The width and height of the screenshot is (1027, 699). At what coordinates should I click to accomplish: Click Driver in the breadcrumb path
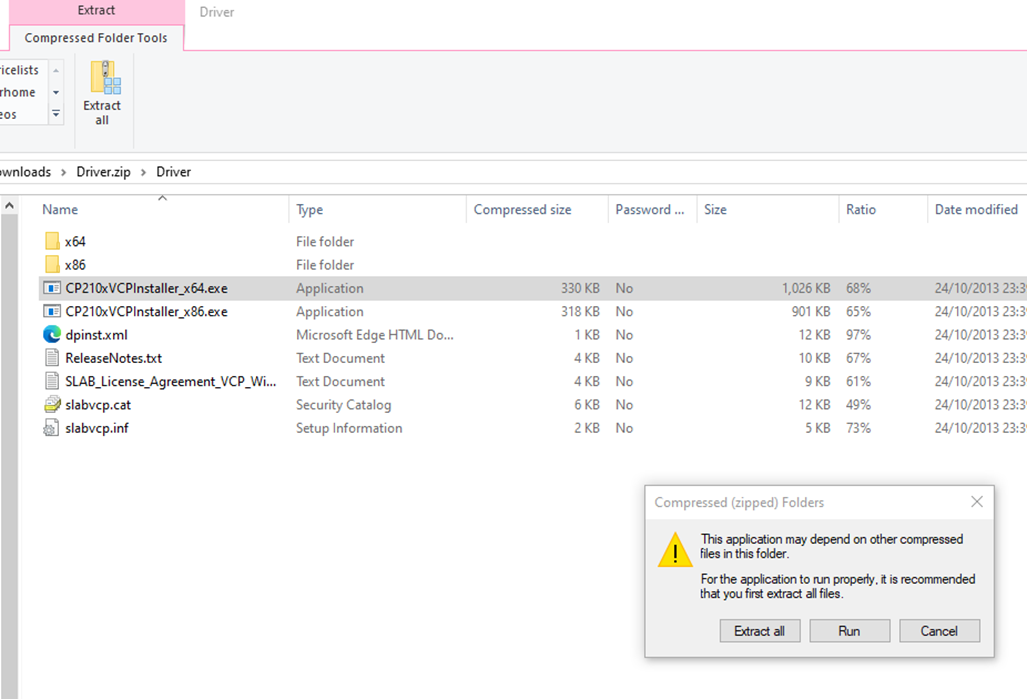click(x=174, y=172)
